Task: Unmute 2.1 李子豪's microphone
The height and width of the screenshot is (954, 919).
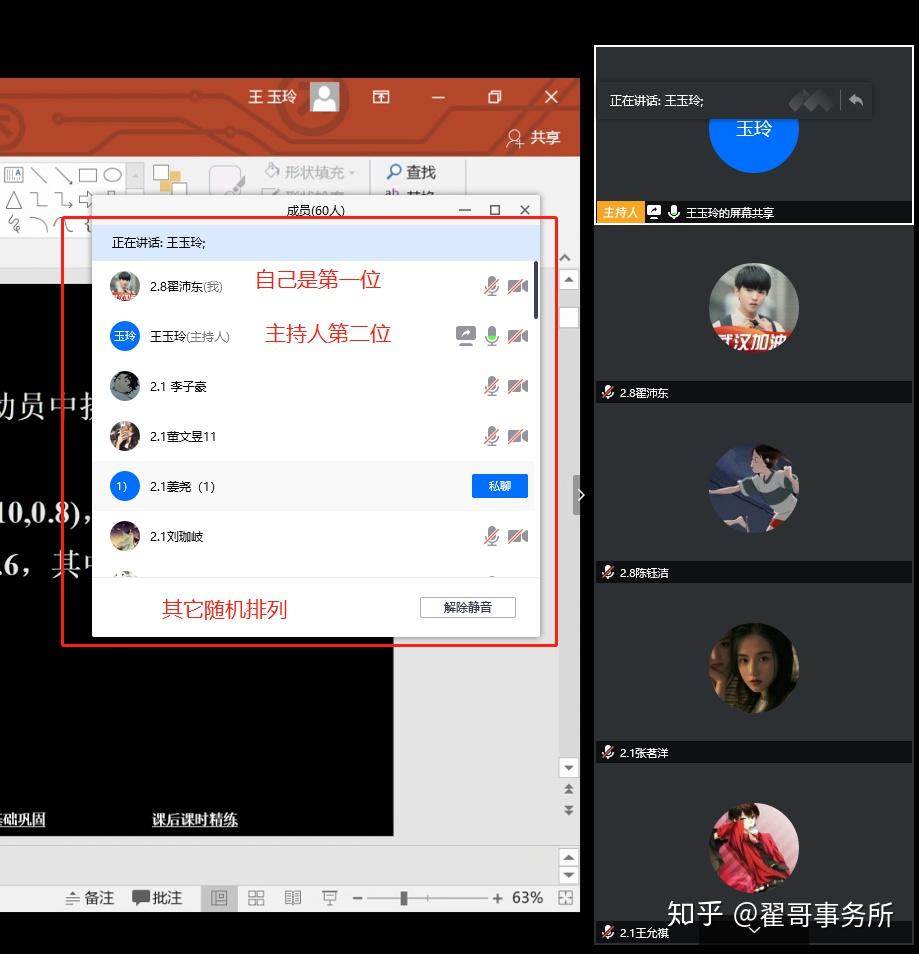Action: click(490, 385)
